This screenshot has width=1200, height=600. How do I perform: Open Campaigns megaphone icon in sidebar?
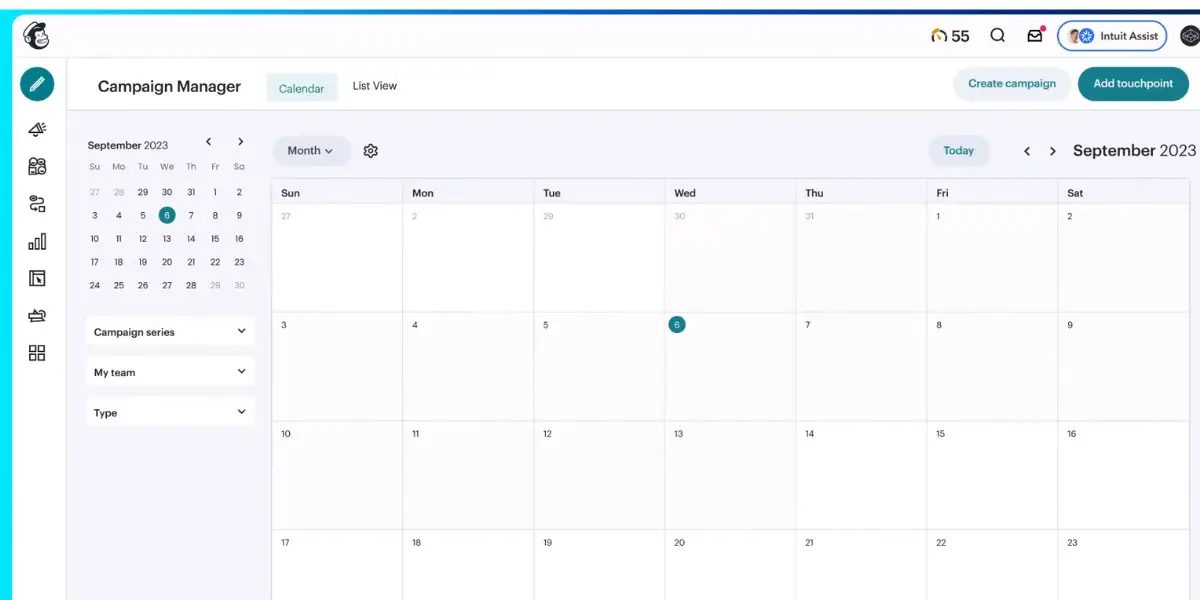pos(37,130)
